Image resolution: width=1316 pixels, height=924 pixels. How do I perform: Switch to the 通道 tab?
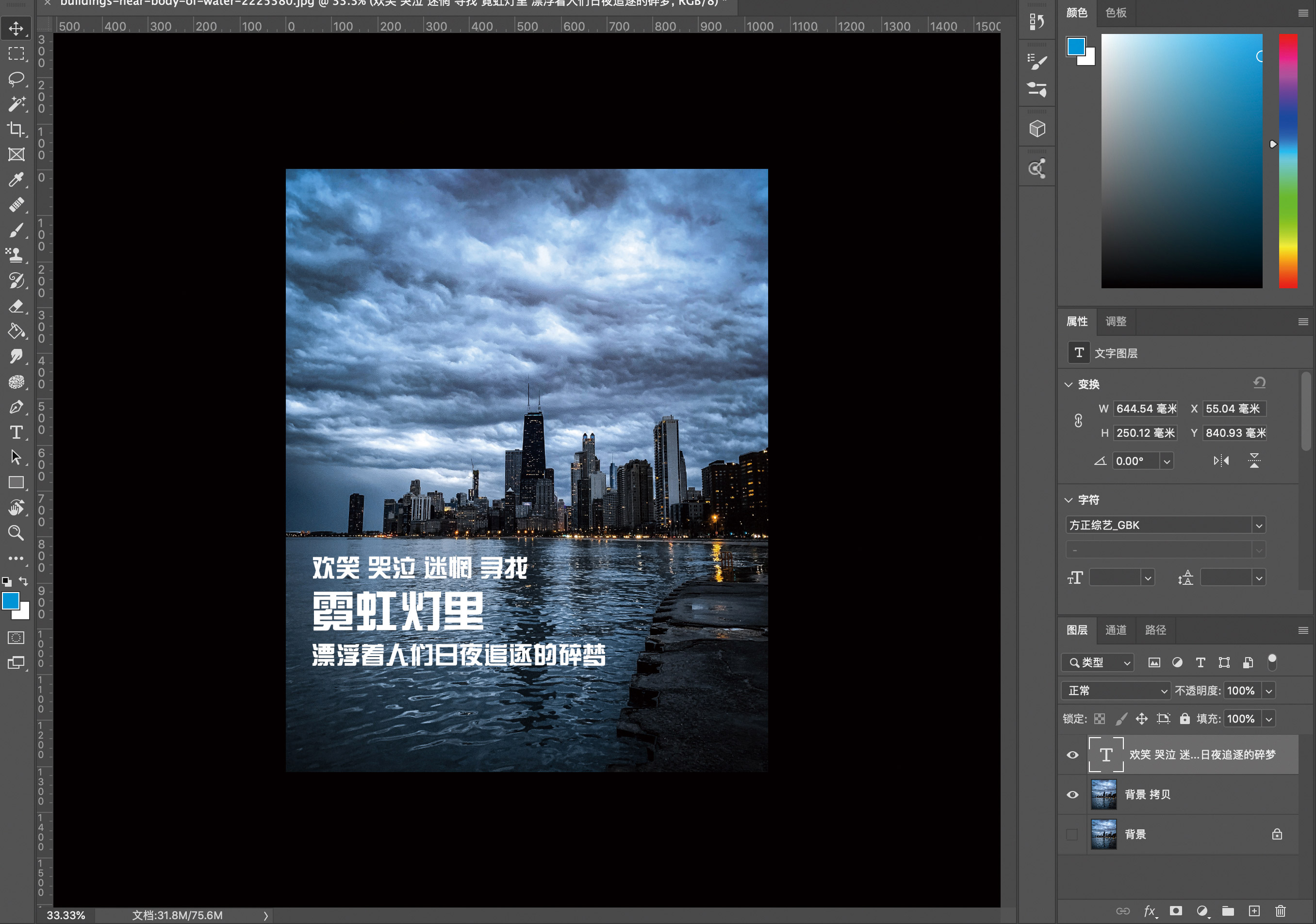(1116, 630)
